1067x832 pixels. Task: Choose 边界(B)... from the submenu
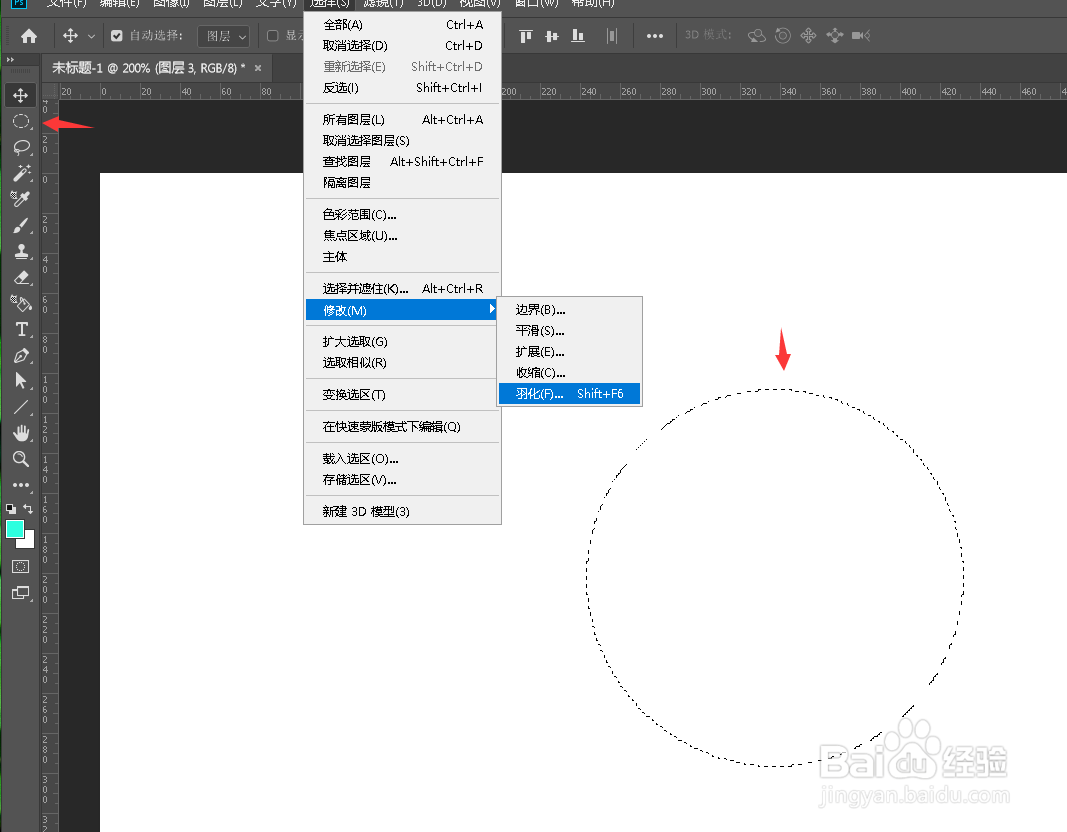tap(570, 310)
